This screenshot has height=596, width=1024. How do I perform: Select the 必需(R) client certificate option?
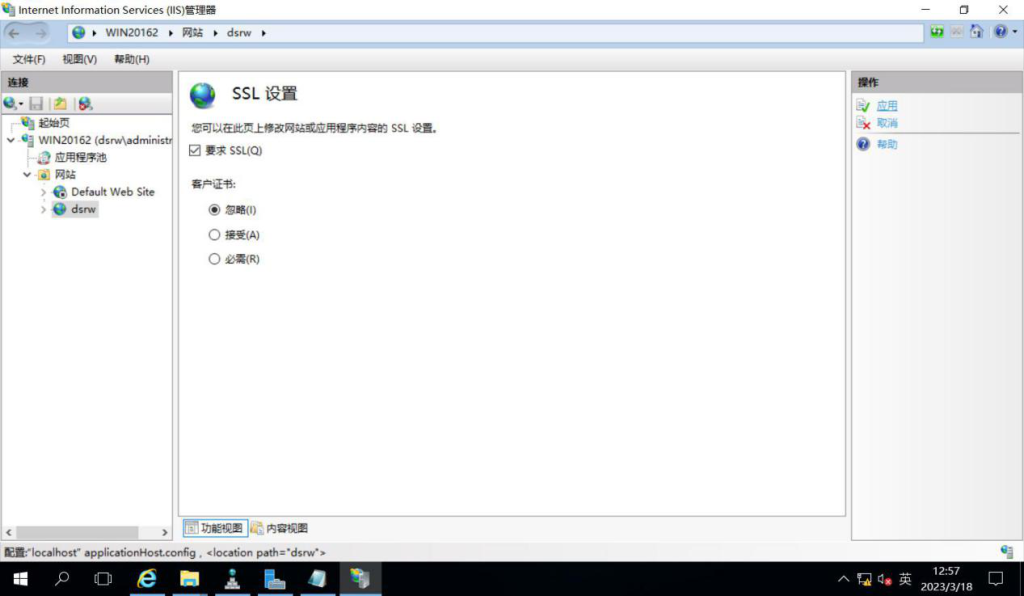tap(214, 259)
